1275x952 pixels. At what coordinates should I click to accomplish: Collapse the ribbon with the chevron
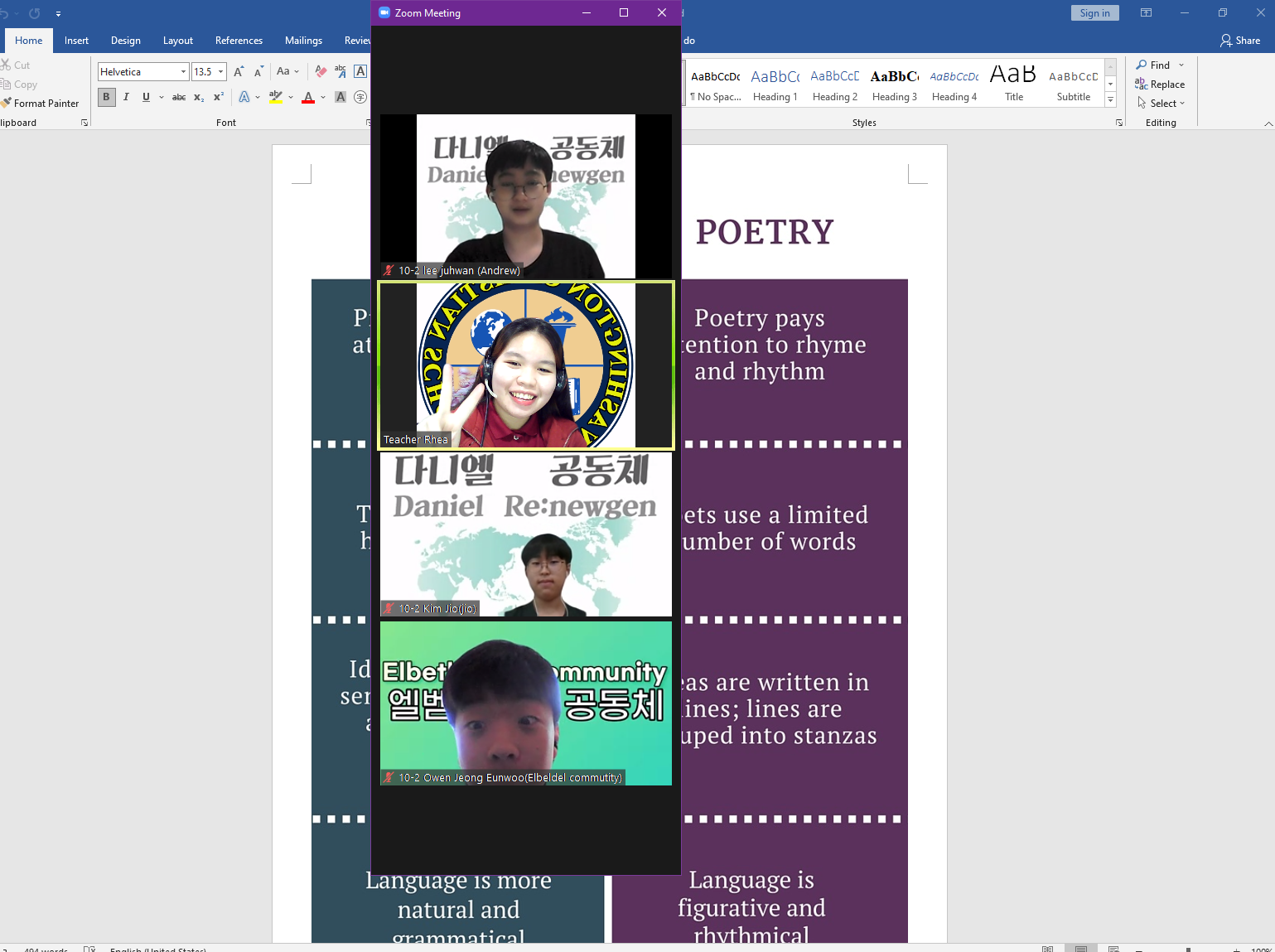tap(1268, 123)
